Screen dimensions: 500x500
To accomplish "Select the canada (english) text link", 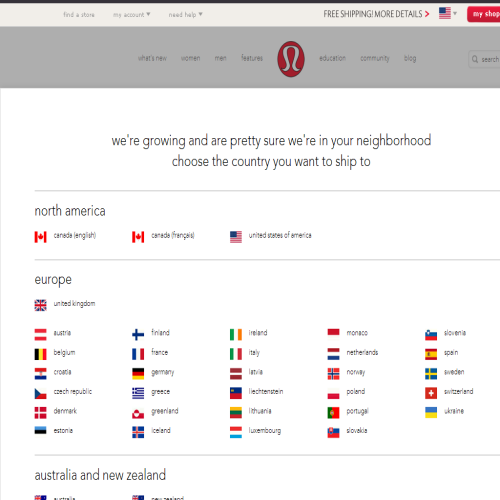I will [x=75, y=235].
